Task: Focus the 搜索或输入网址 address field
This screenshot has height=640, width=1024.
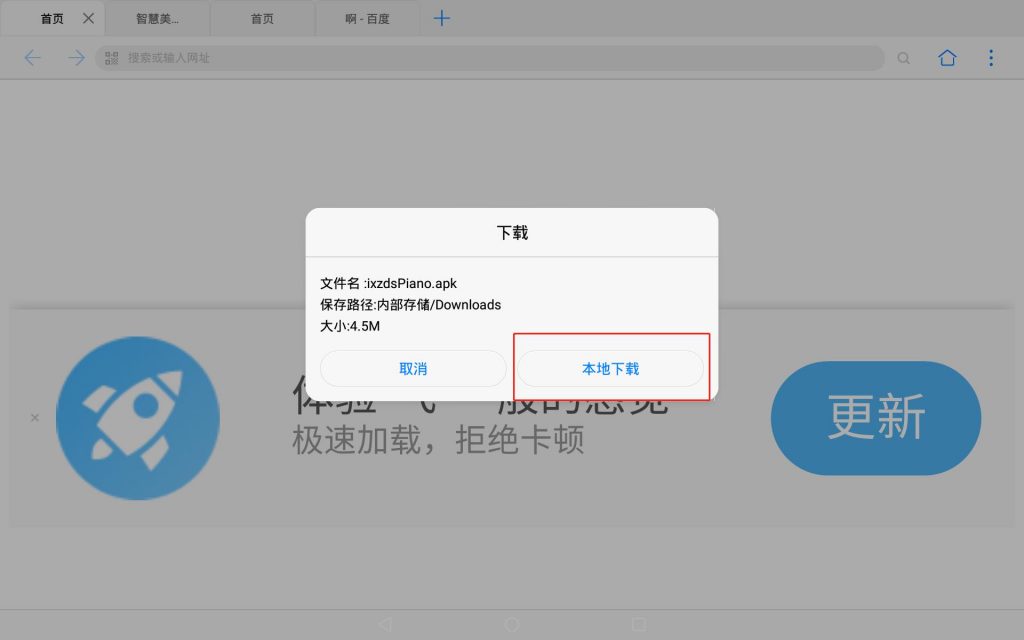Action: [490, 58]
